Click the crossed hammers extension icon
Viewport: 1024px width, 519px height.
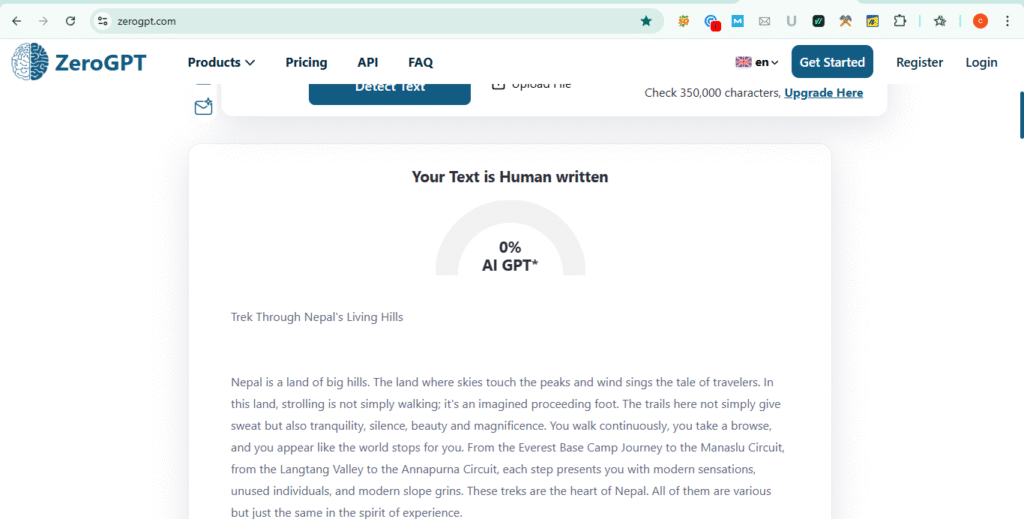845,21
